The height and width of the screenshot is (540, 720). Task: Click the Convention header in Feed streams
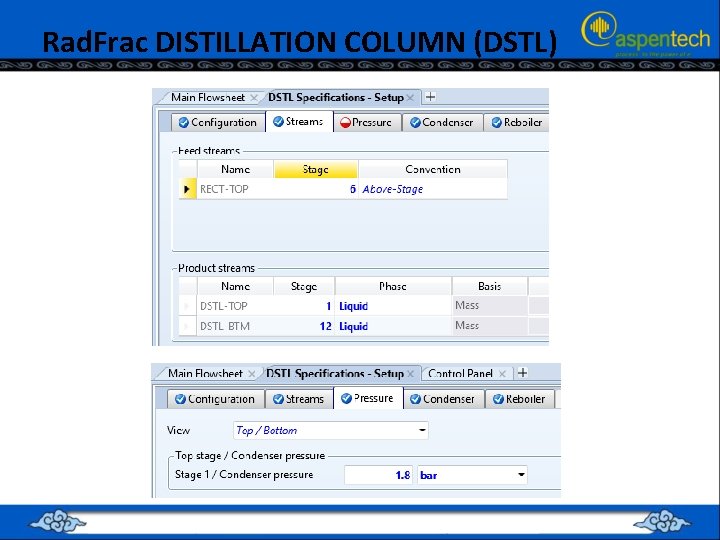pyautogui.click(x=433, y=169)
